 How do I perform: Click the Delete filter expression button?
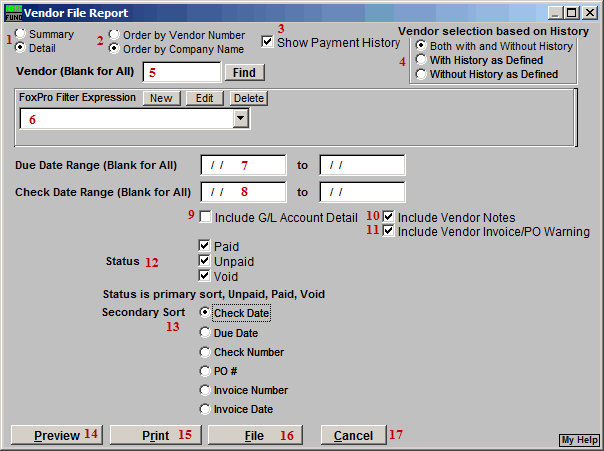coord(248,98)
